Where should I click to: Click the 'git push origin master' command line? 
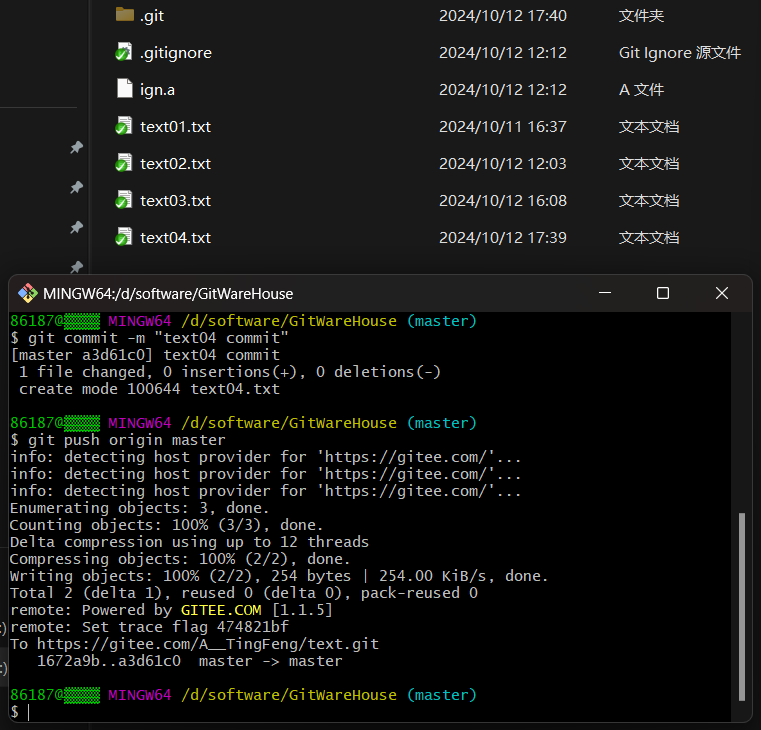click(118, 440)
